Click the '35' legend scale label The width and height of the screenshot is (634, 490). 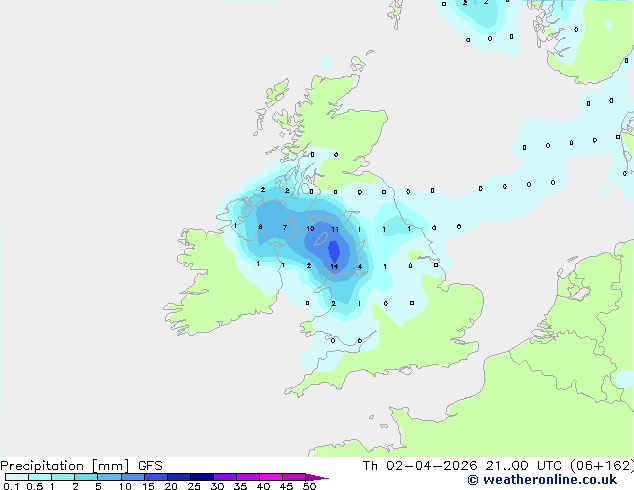pos(240,486)
